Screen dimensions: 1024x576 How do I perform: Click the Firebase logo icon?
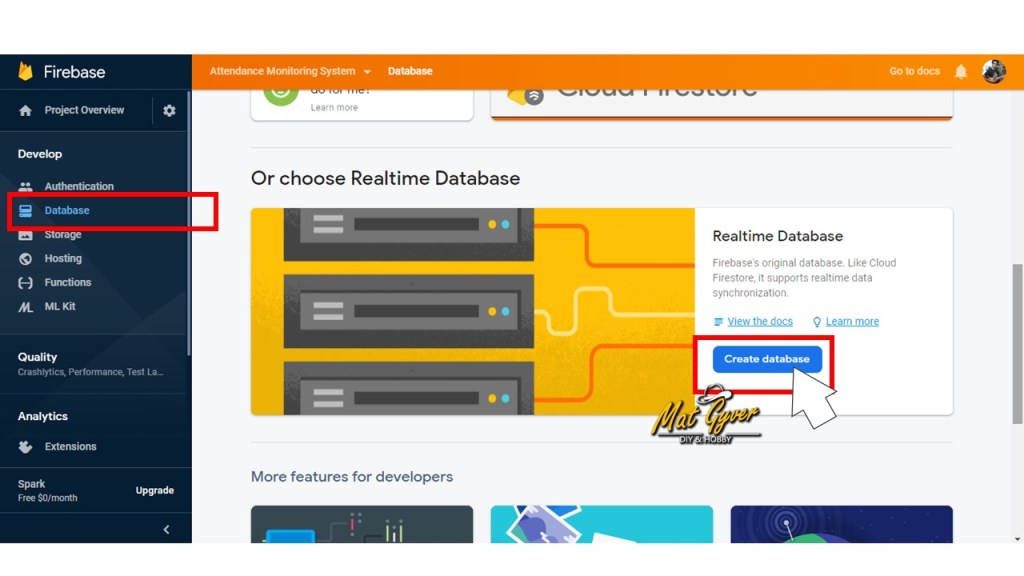click(x=26, y=72)
